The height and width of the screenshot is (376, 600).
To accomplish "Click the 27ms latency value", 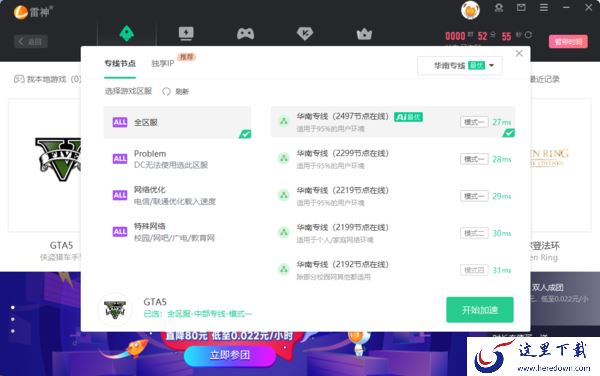I will click(x=502, y=122).
